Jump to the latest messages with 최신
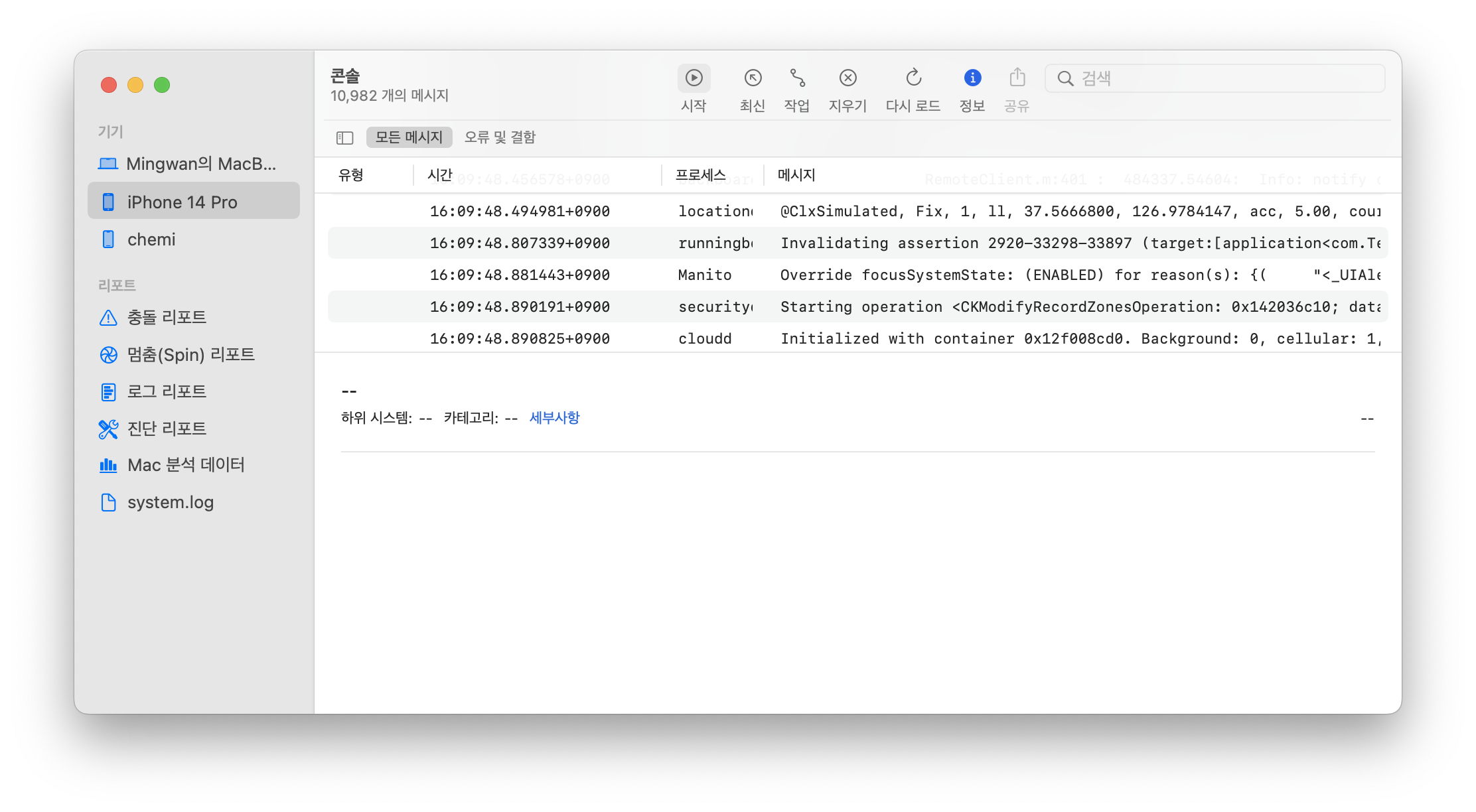The width and height of the screenshot is (1476, 812). pyautogui.click(x=753, y=78)
